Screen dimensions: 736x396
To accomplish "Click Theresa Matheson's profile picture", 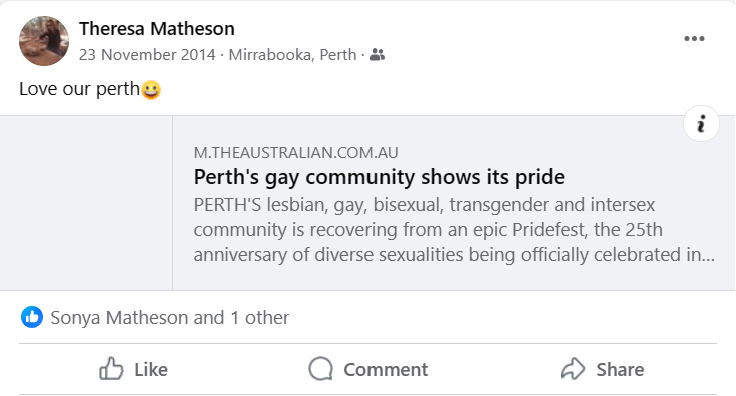I will point(44,41).
